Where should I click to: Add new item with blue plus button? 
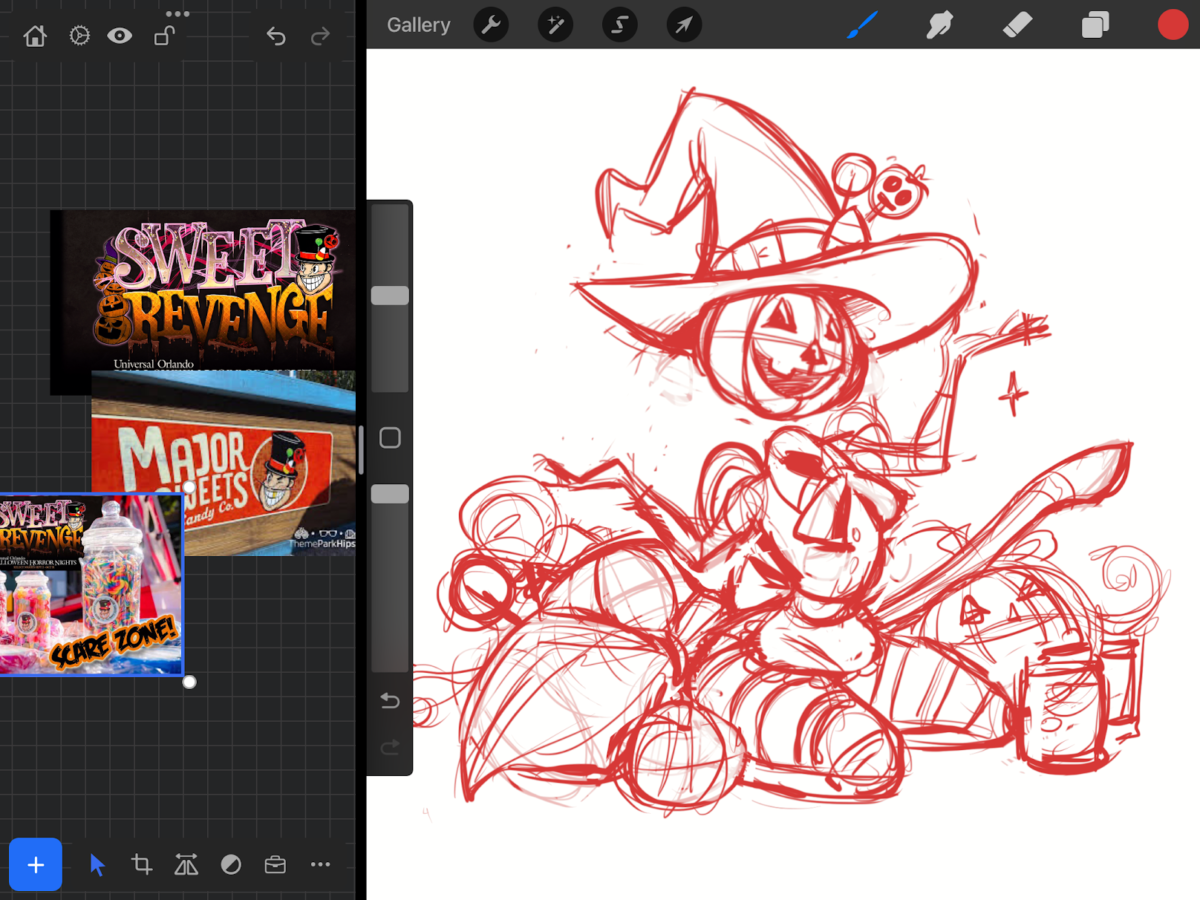click(x=36, y=865)
